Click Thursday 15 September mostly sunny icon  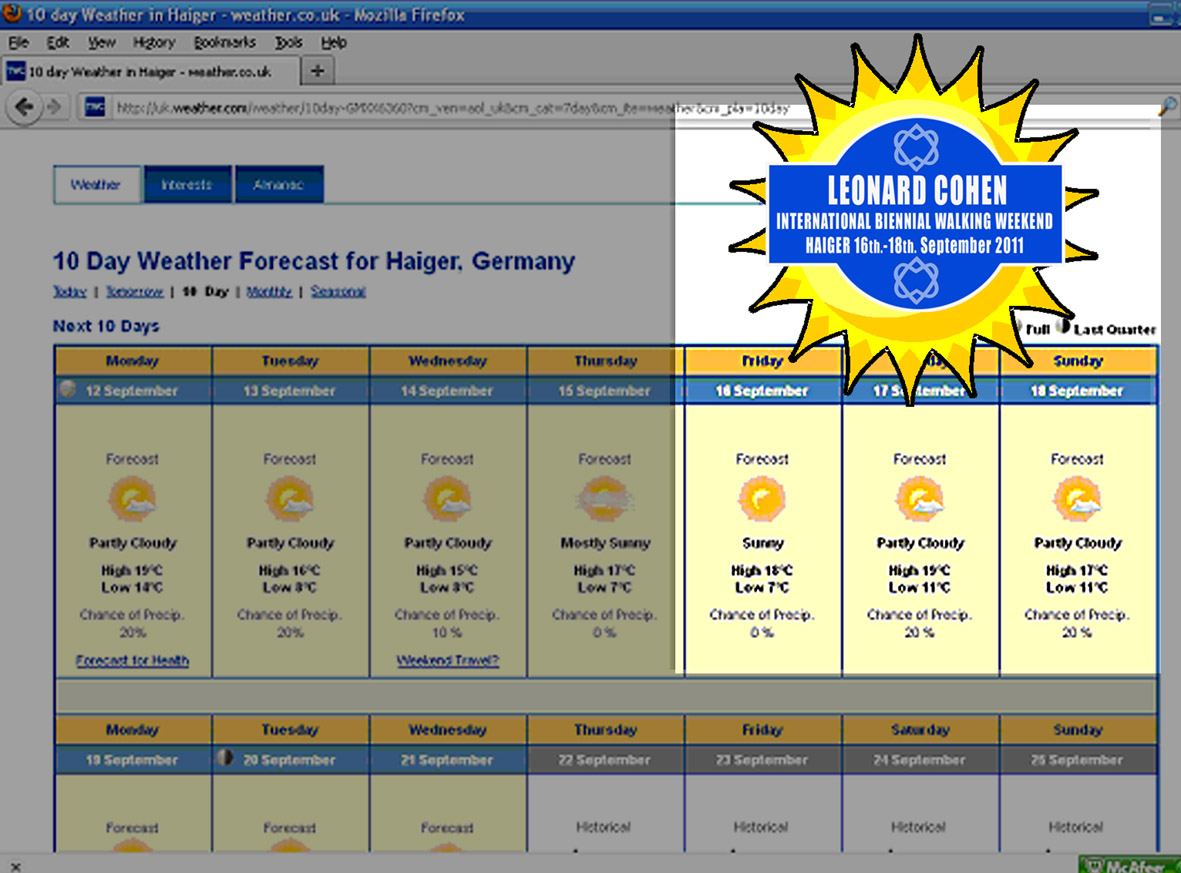click(604, 499)
